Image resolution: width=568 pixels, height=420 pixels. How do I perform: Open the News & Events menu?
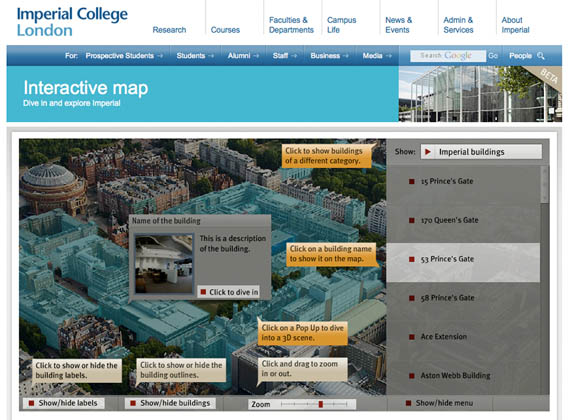coord(398,25)
